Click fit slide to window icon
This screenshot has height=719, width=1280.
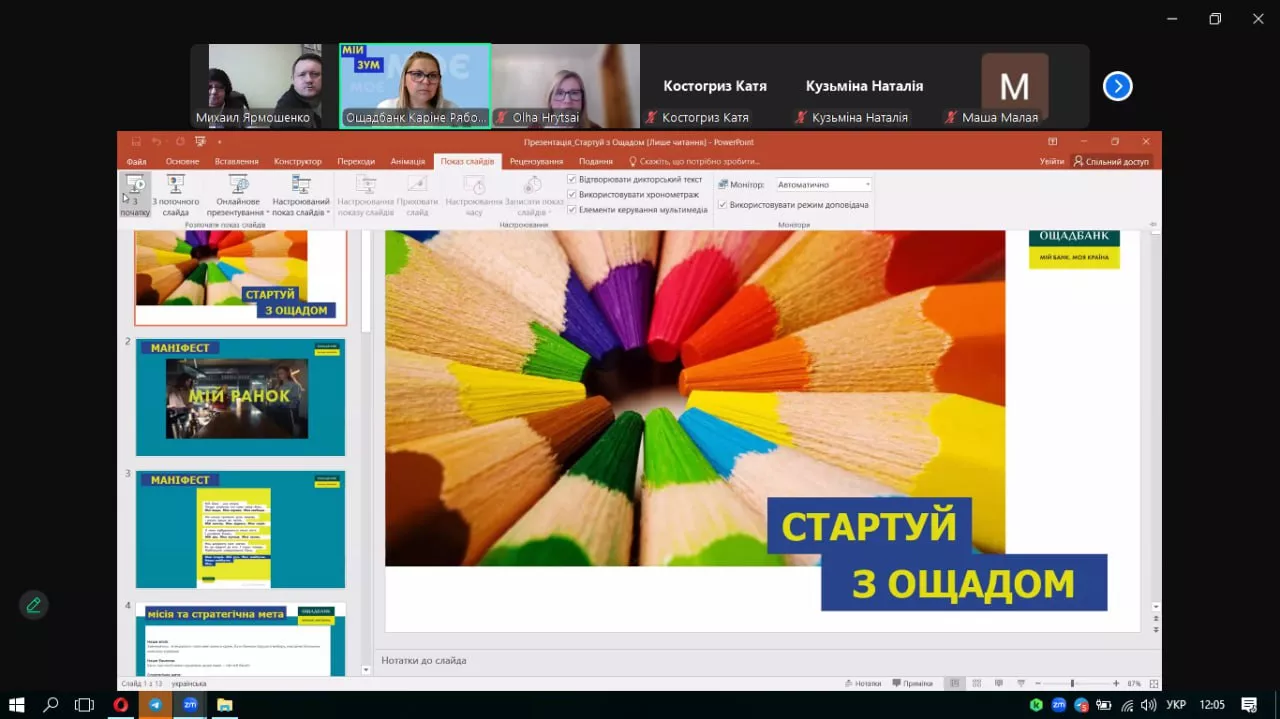tap(1155, 684)
